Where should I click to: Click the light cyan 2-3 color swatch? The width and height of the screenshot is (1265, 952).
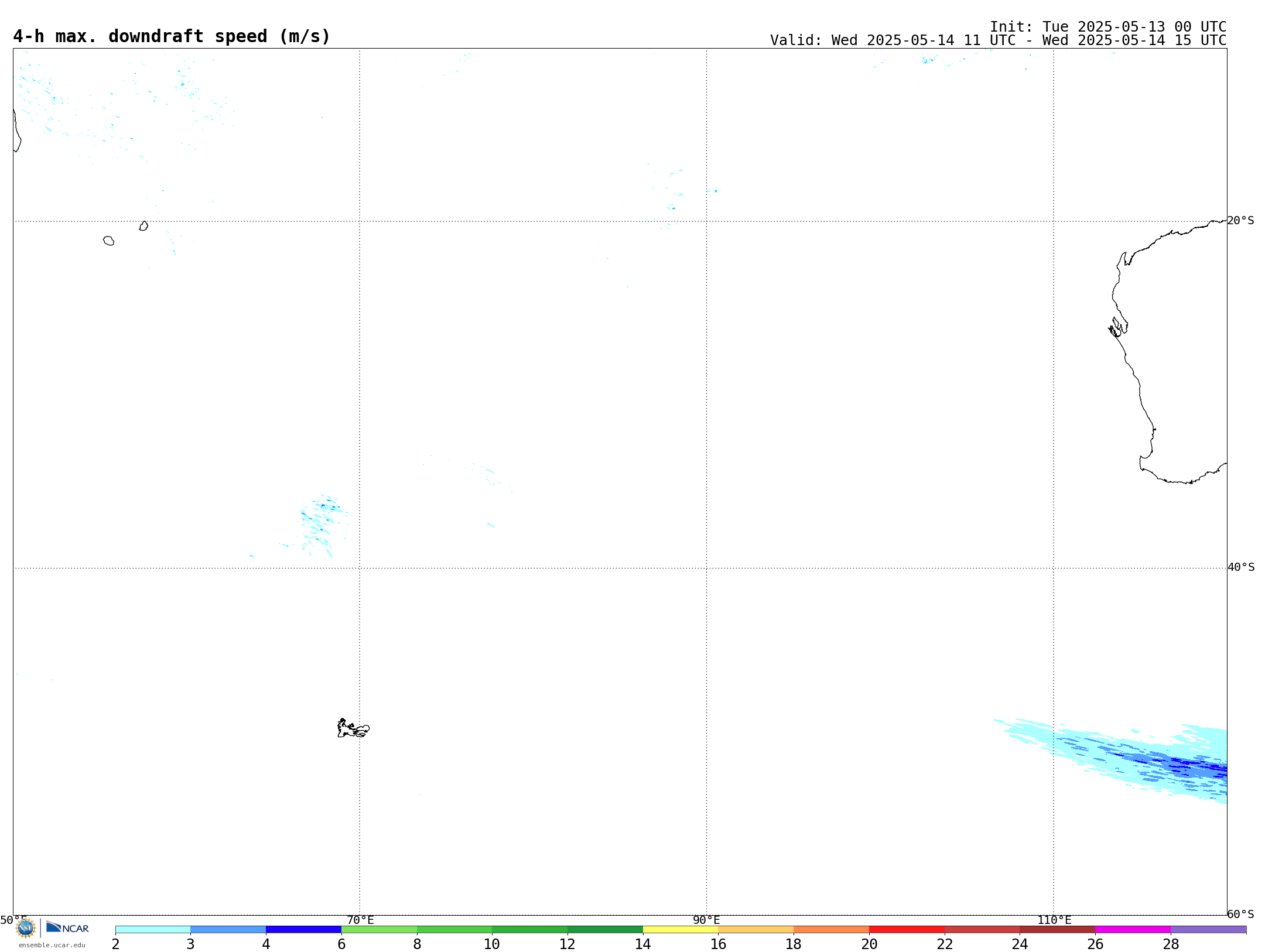click(153, 929)
